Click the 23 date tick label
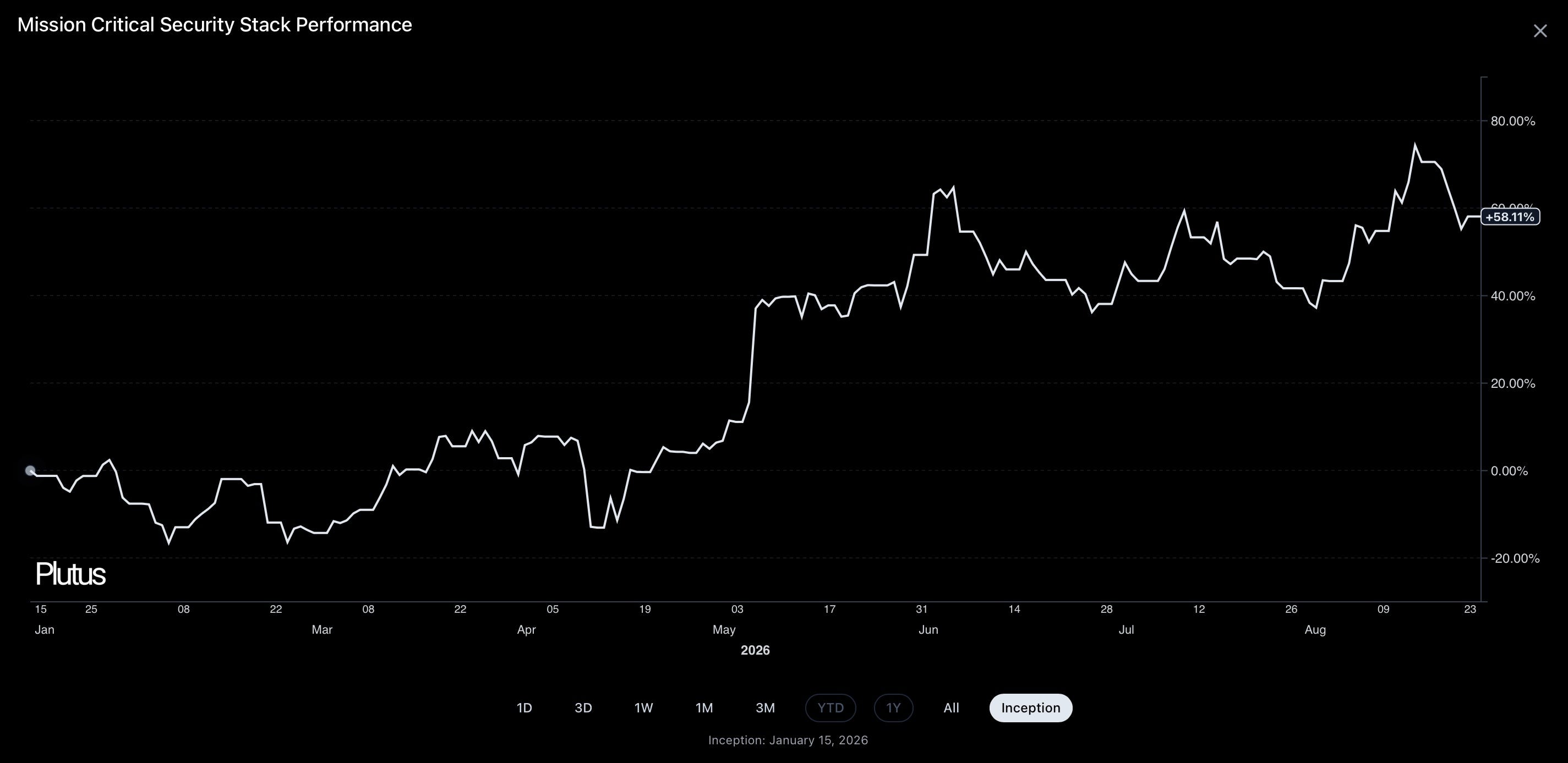The height and width of the screenshot is (763, 1568). pos(1470,609)
